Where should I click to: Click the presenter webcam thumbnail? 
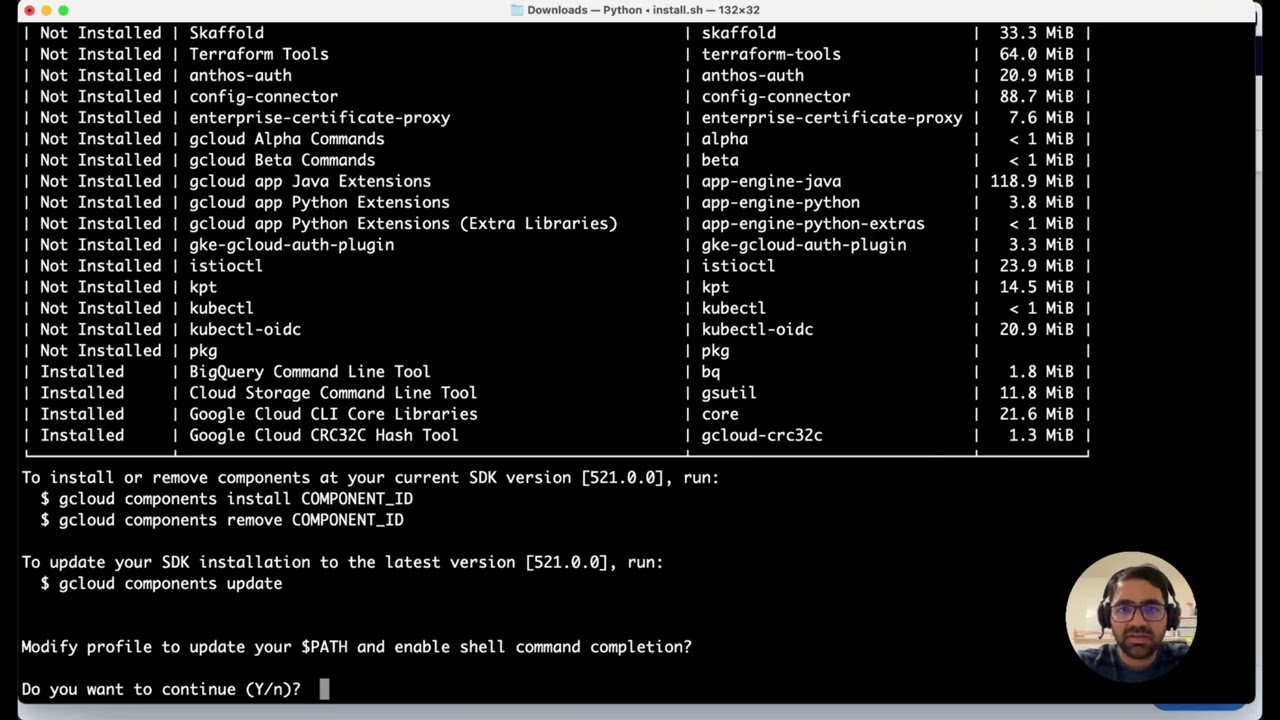click(1131, 616)
